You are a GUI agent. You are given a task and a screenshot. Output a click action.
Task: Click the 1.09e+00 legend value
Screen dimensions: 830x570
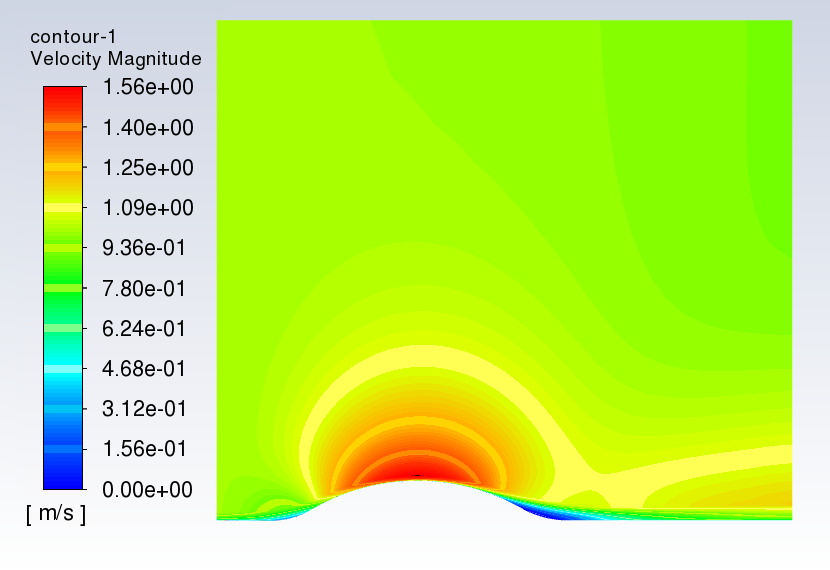(148, 208)
